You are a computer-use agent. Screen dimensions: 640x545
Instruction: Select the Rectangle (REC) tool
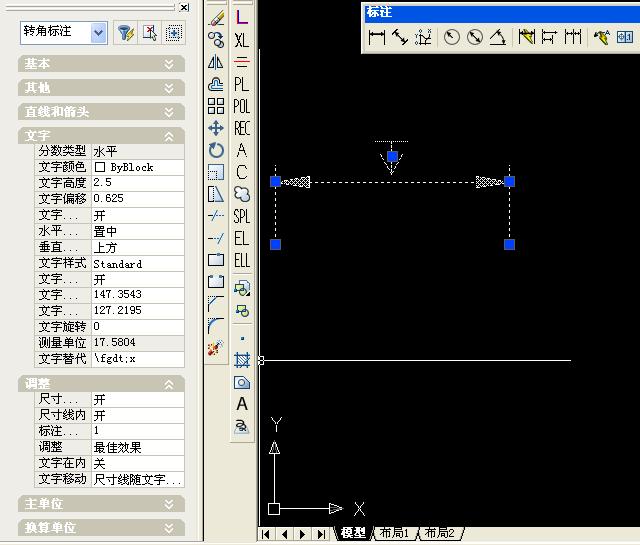coord(242,128)
